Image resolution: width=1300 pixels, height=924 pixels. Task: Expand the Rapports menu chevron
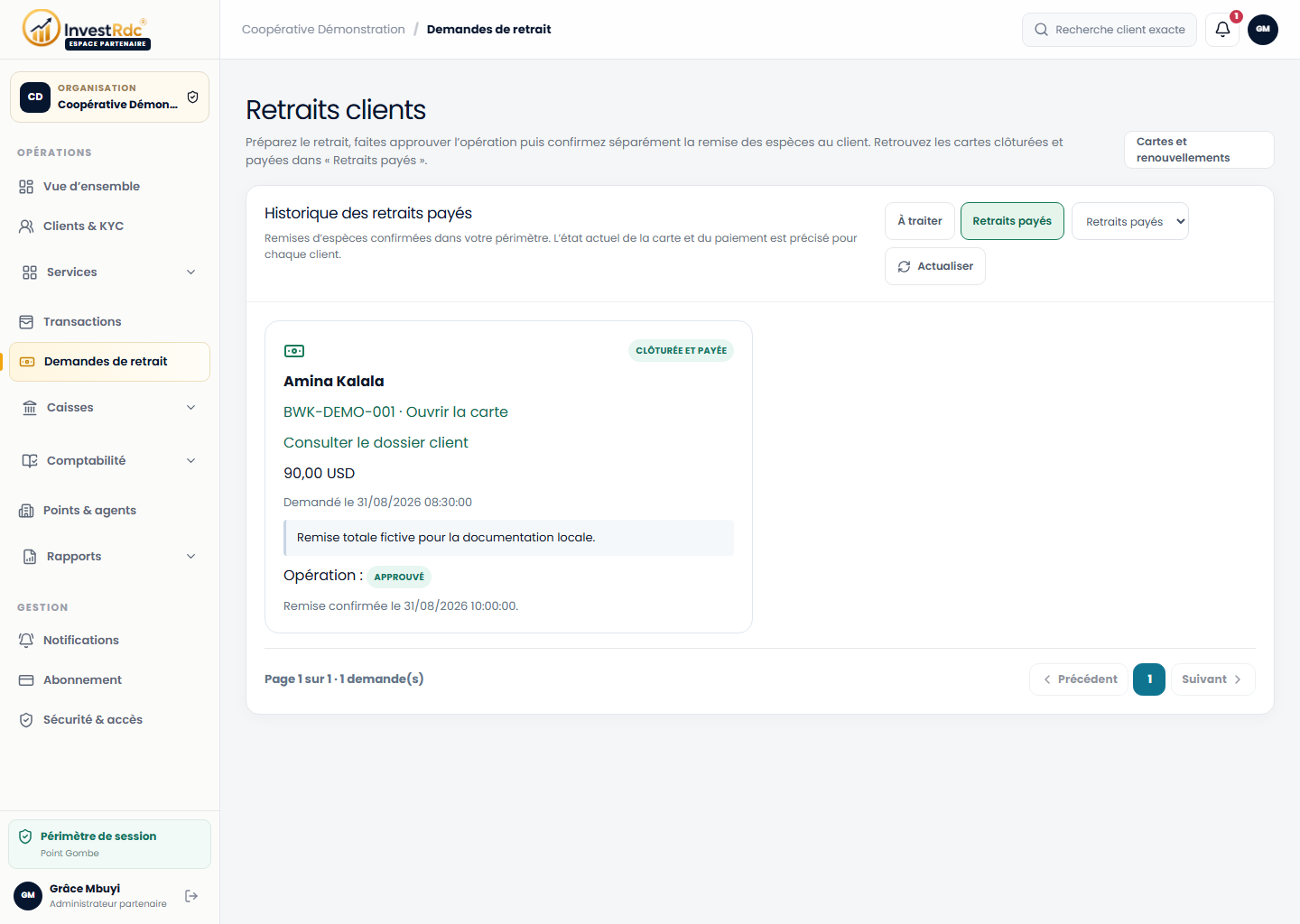click(190, 557)
